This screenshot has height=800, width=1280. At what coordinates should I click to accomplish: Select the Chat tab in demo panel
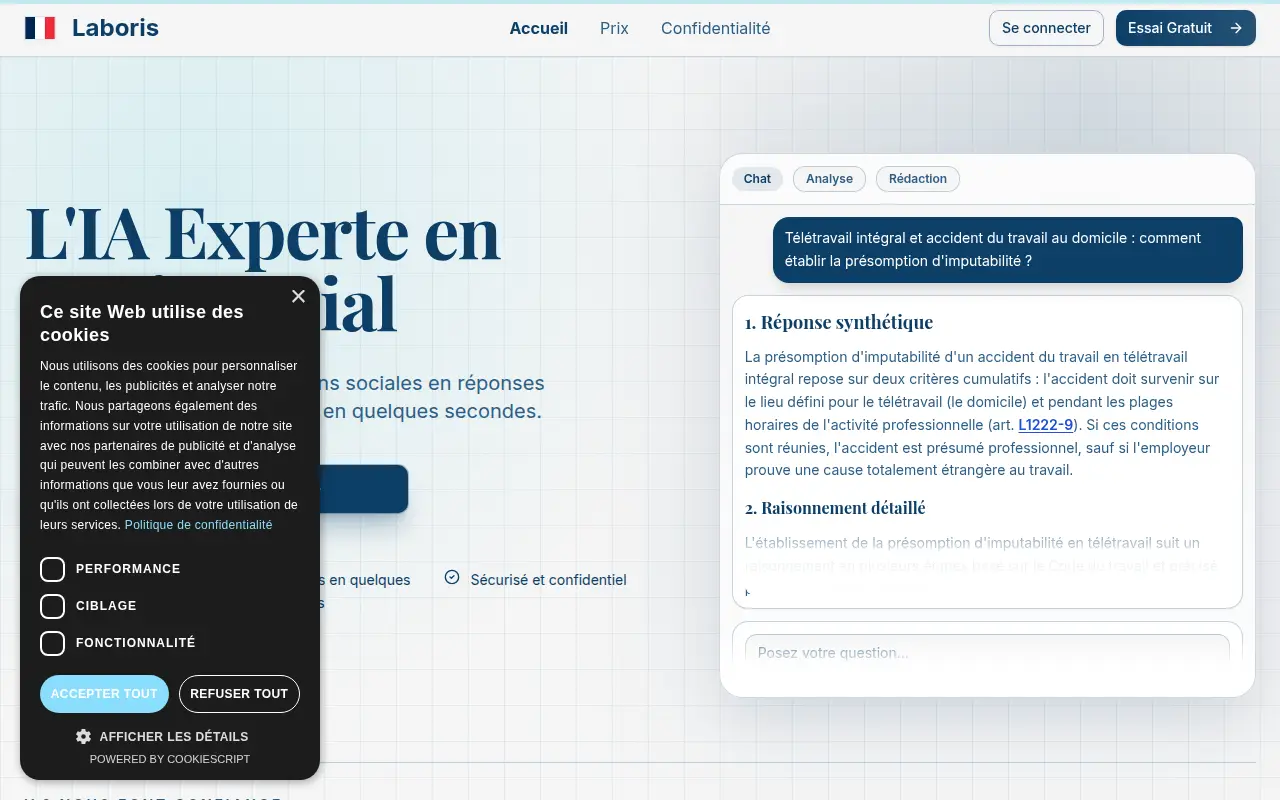pyautogui.click(x=757, y=179)
